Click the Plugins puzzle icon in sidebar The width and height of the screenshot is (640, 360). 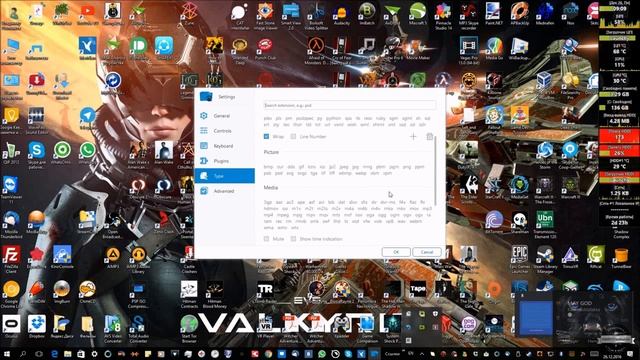coord(204,161)
